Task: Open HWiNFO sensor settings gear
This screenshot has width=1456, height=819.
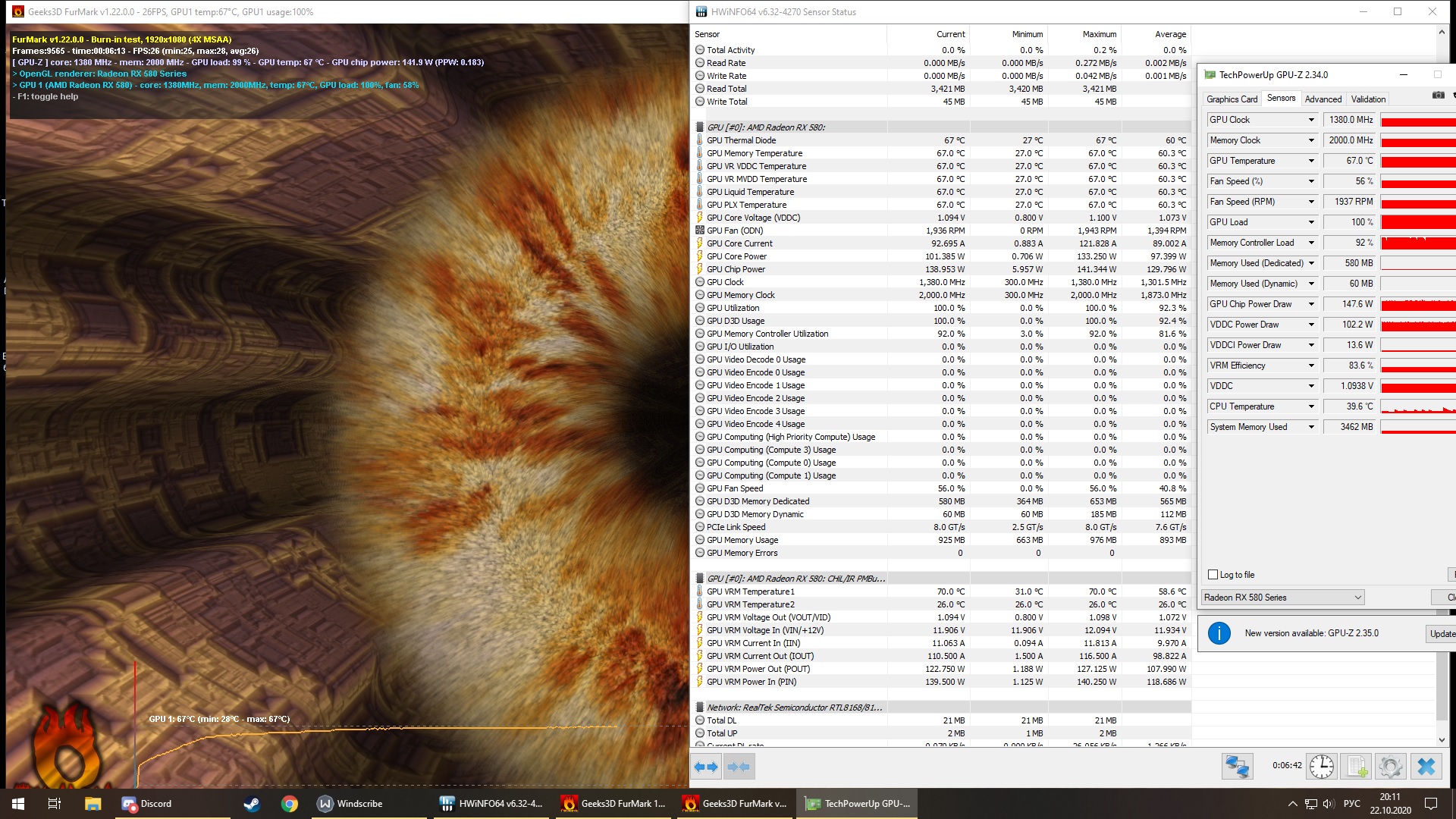Action: [x=1390, y=767]
